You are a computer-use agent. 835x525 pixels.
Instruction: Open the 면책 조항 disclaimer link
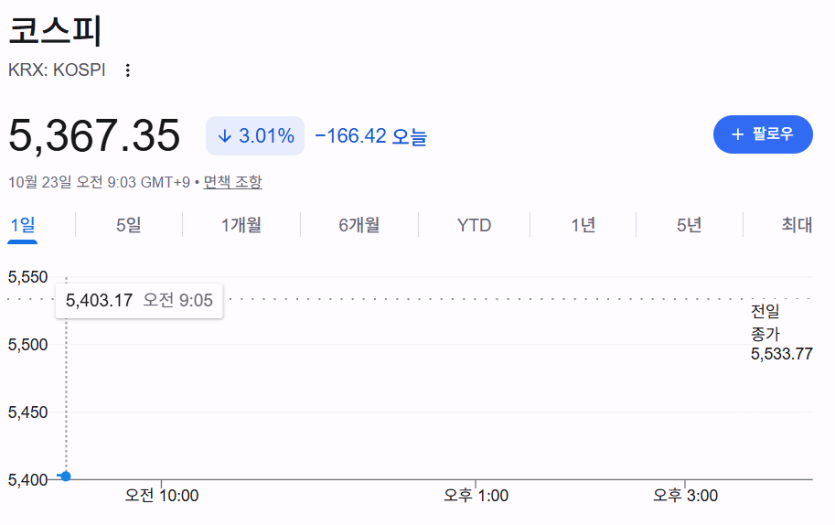coord(233,182)
